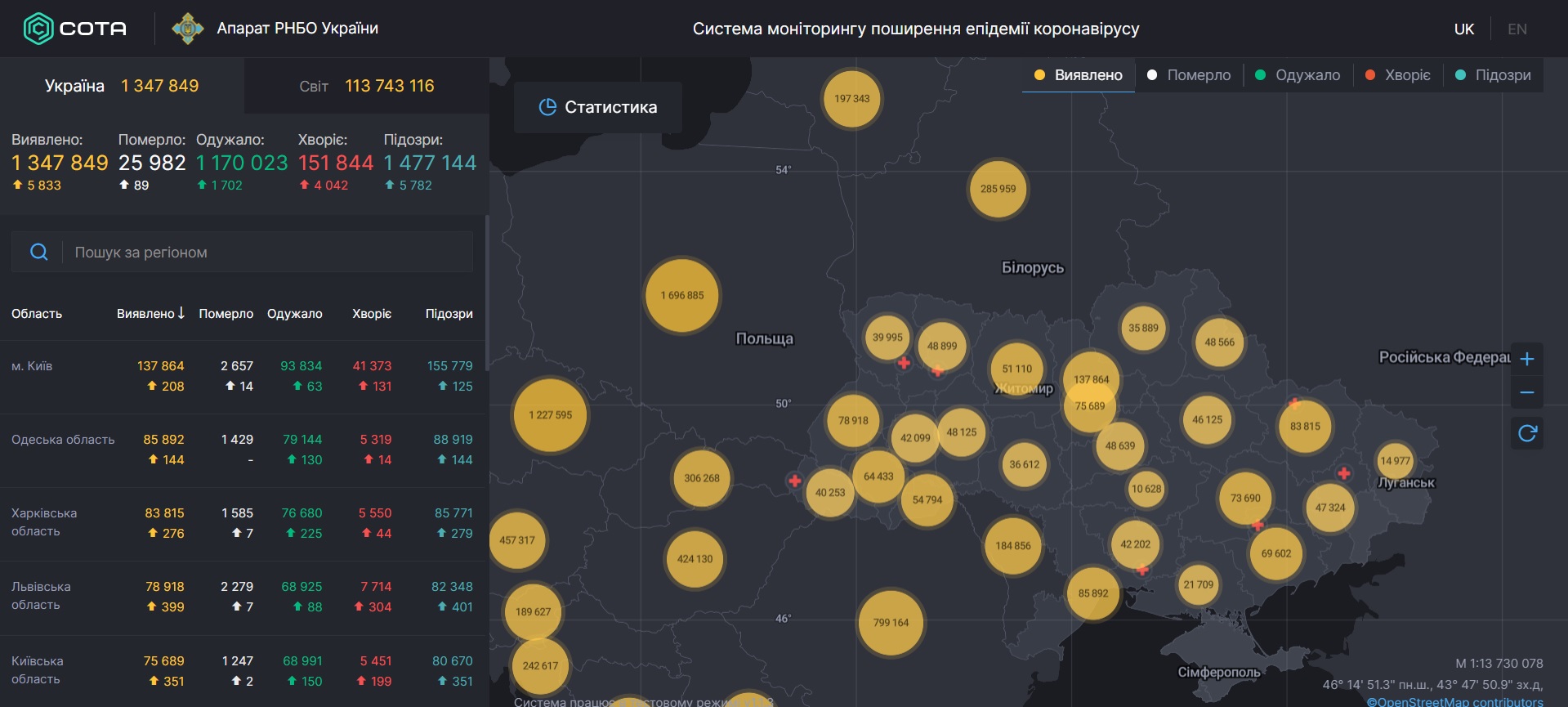Switch to the Україна tab
The height and width of the screenshot is (707, 1568).
(x=121, y=86)
